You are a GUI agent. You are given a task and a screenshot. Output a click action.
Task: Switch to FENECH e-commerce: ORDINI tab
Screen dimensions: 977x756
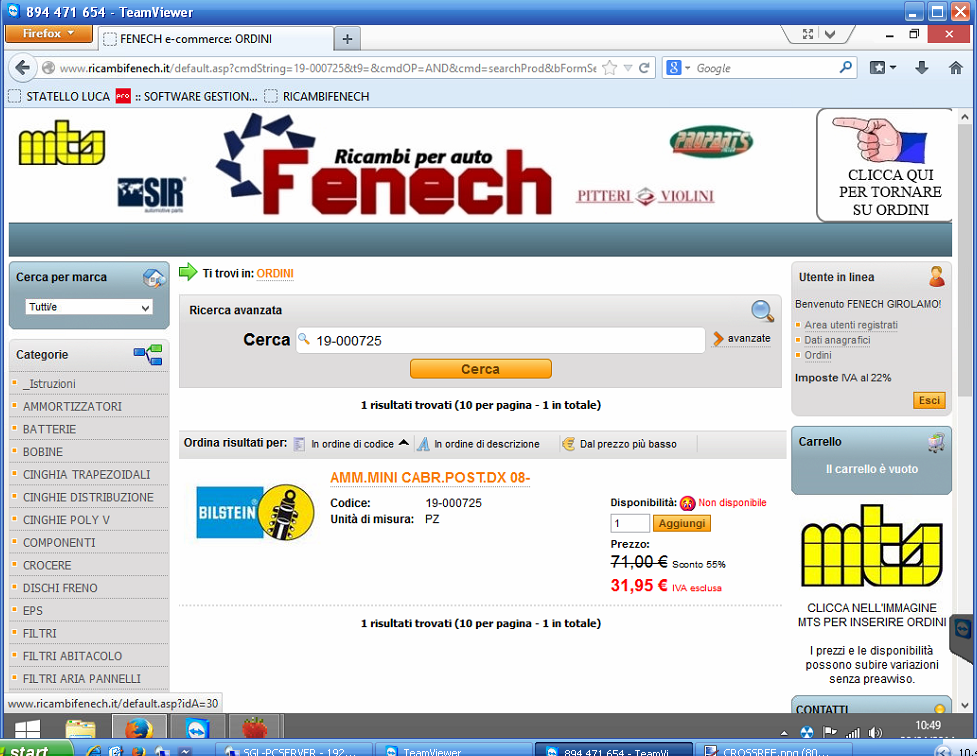216,39
